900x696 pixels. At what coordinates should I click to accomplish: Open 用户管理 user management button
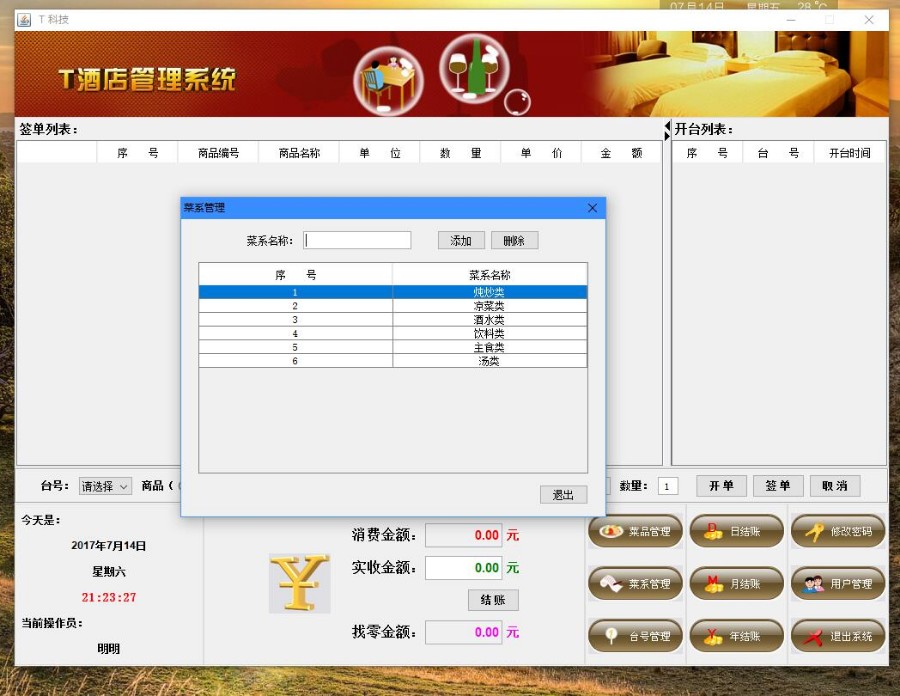coord(838,584)
